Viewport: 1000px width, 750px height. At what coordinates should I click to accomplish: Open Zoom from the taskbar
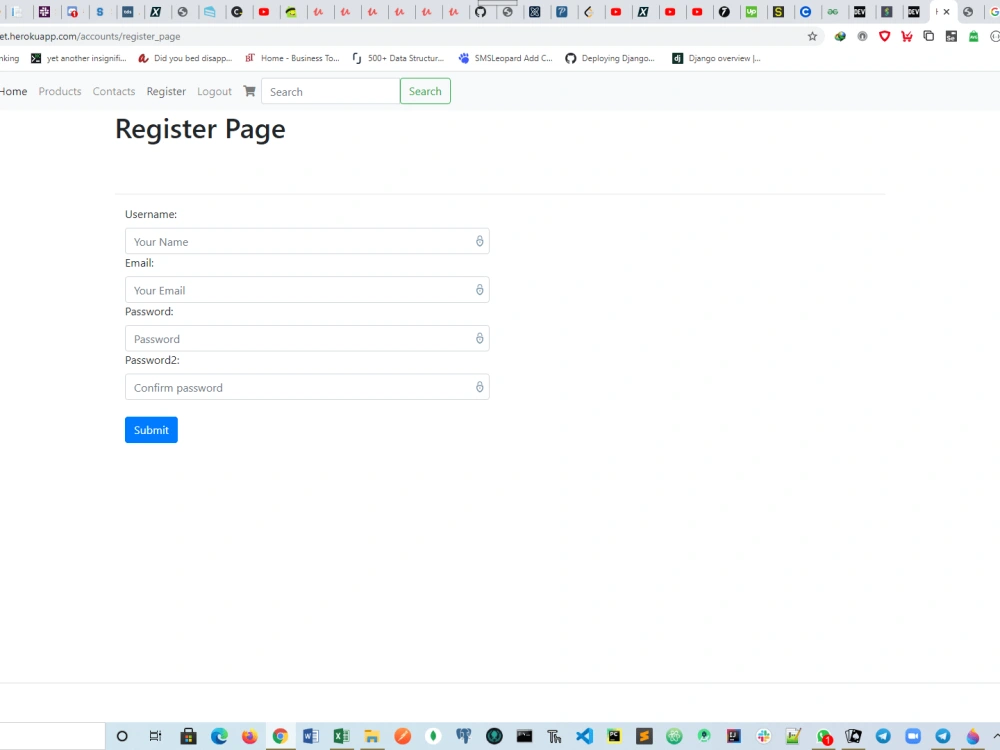point(913,736)
